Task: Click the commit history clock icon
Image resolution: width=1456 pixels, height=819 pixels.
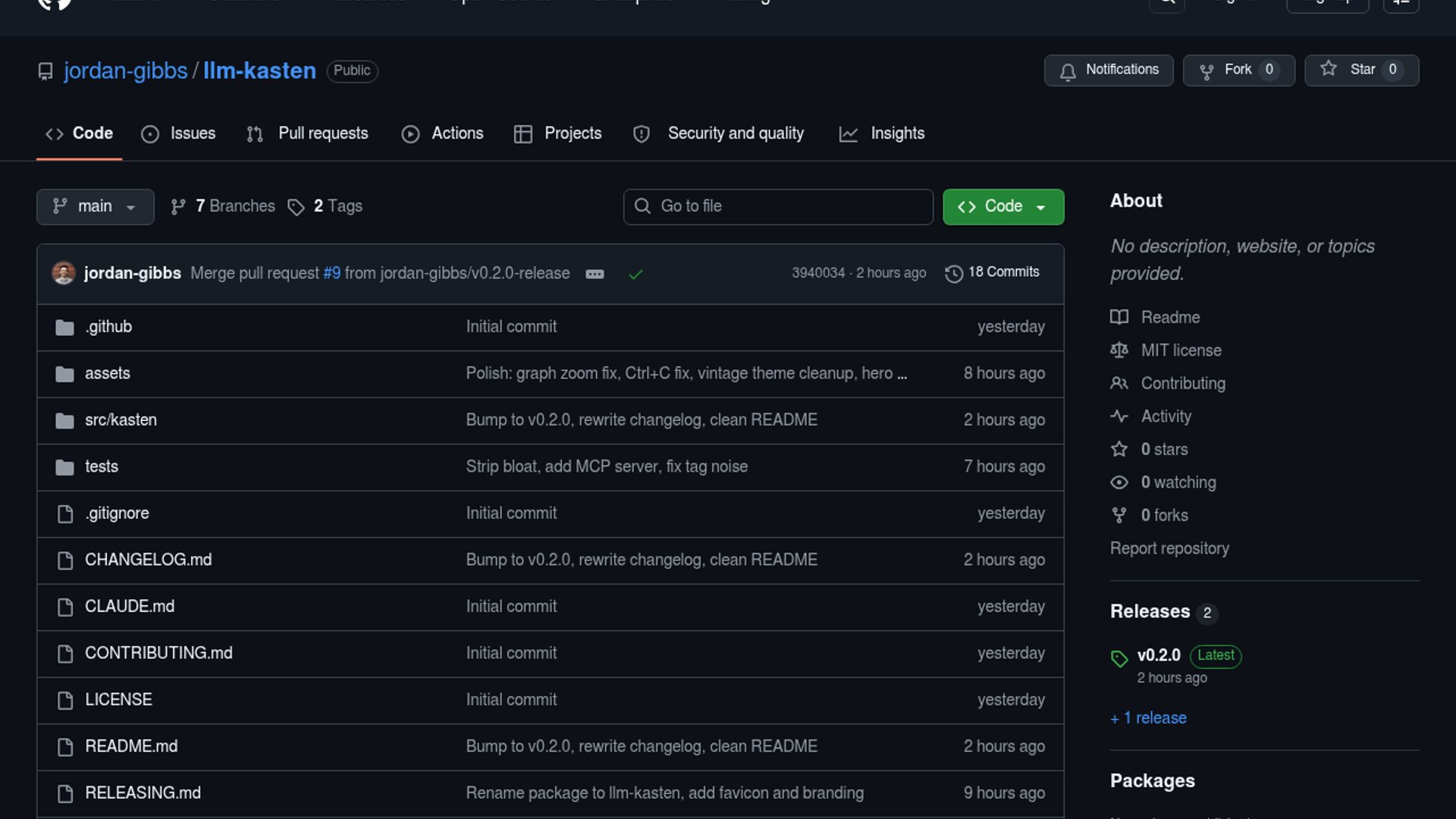Action: (953, 273)
